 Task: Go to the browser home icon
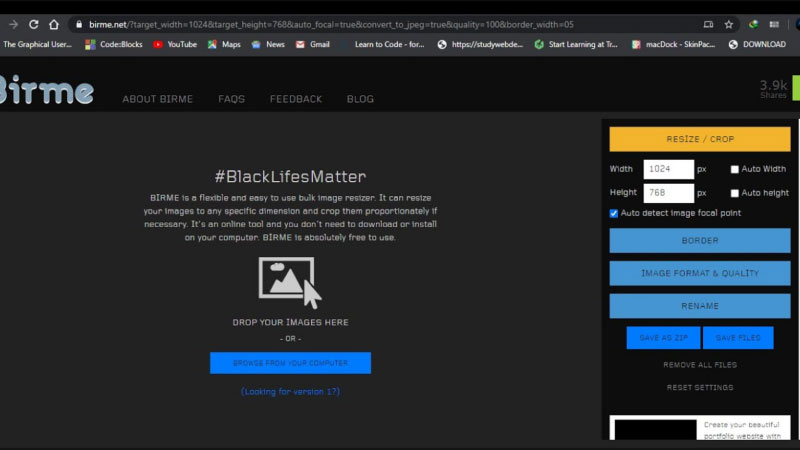click(x=54, y=24)
